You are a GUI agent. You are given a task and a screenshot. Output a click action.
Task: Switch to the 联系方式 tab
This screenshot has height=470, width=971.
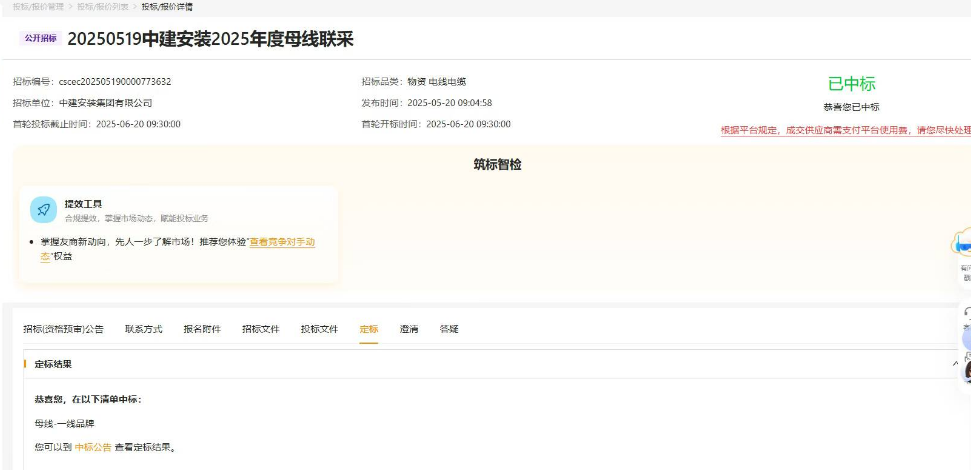click(143, 329)
